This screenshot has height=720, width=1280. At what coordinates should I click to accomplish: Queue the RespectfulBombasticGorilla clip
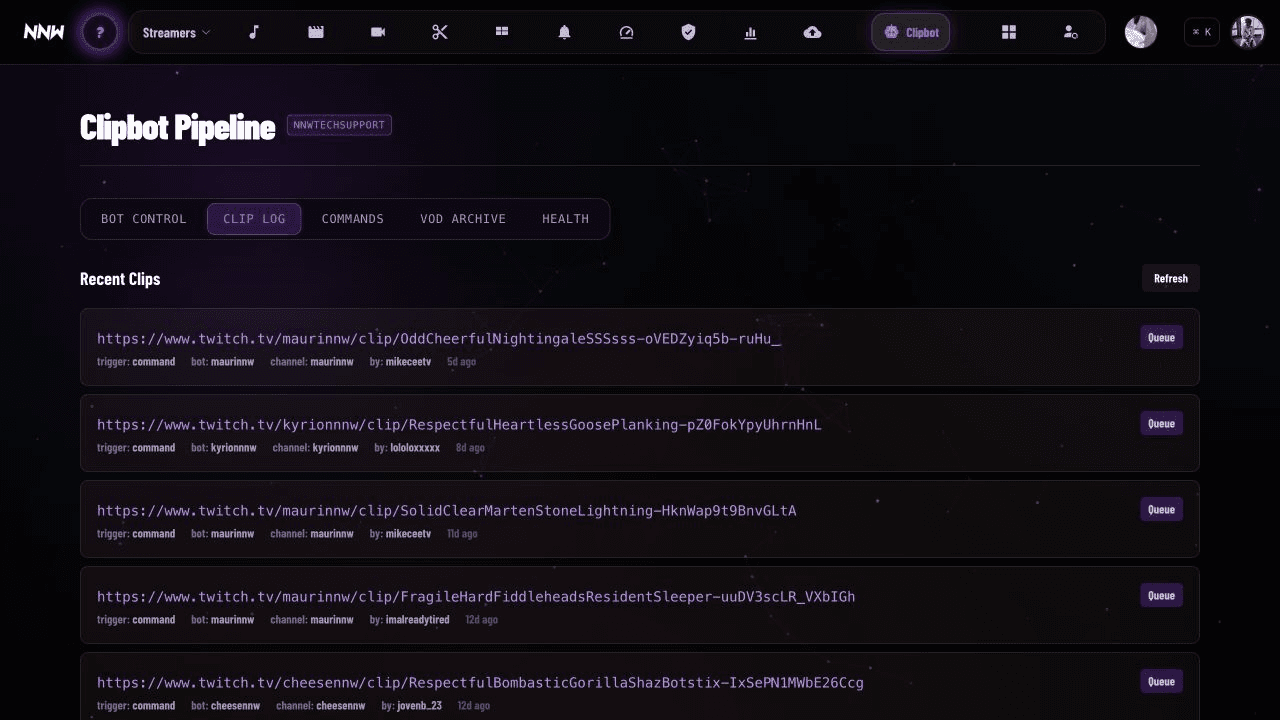pyautogui.click(x=1161, y=681)
